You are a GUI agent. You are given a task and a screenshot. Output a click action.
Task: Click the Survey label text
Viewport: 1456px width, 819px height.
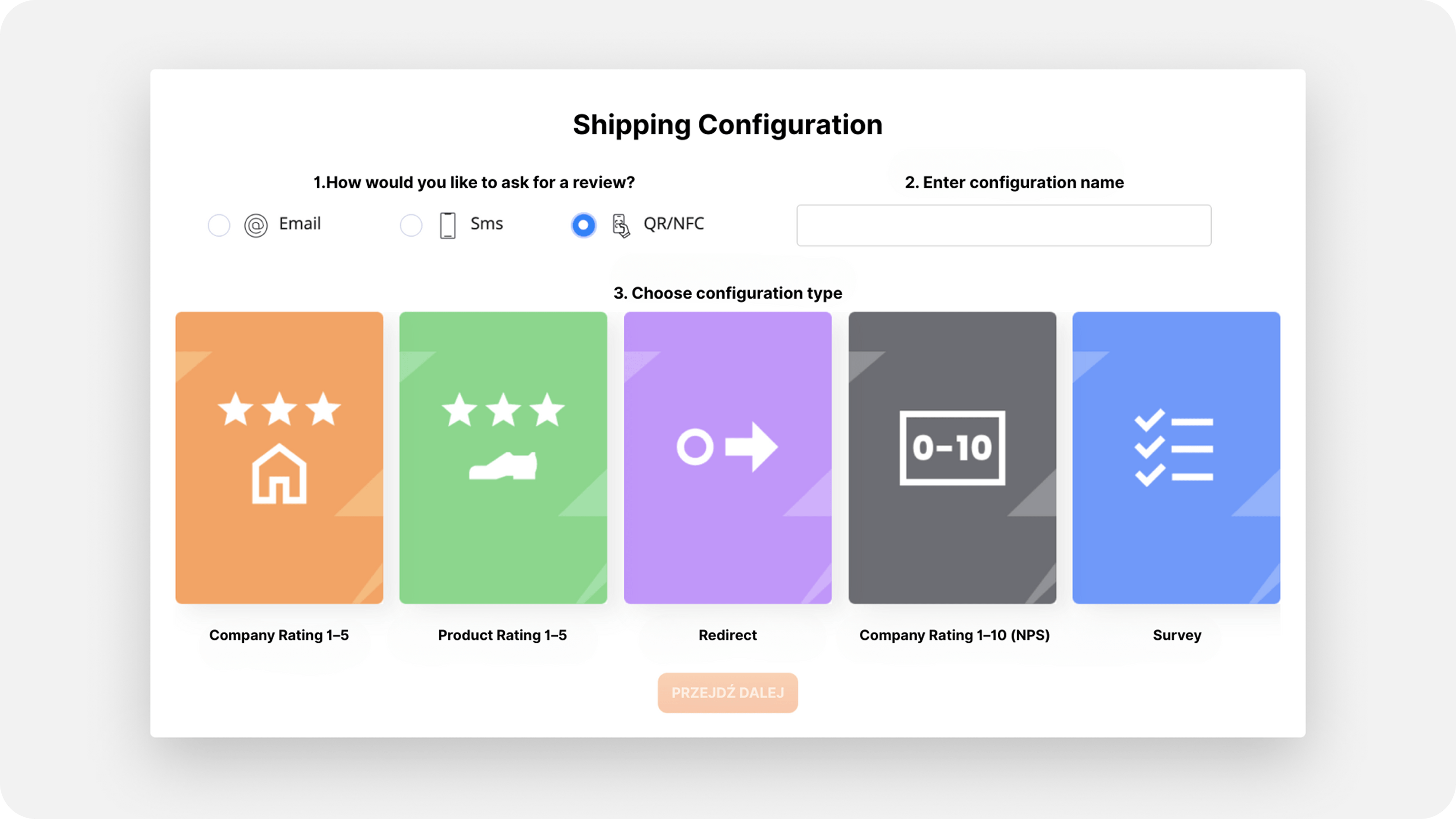point(1177,635)
